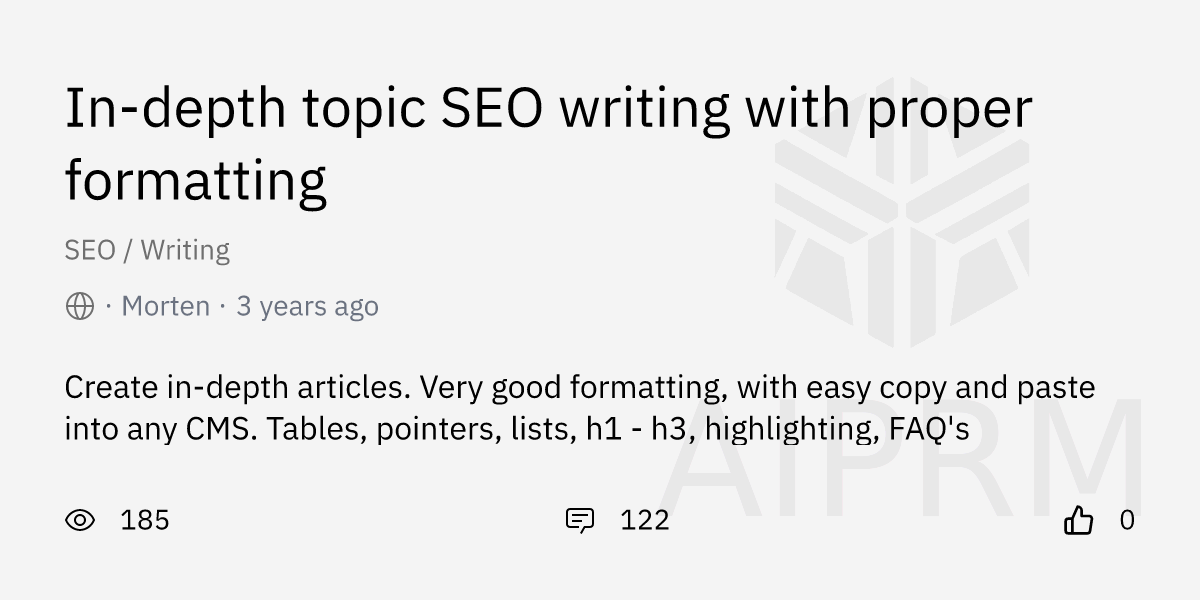Screen dimensions: 1200x600
Task: Click the "h1 - h3" text in description
Action: pos(647,429)
